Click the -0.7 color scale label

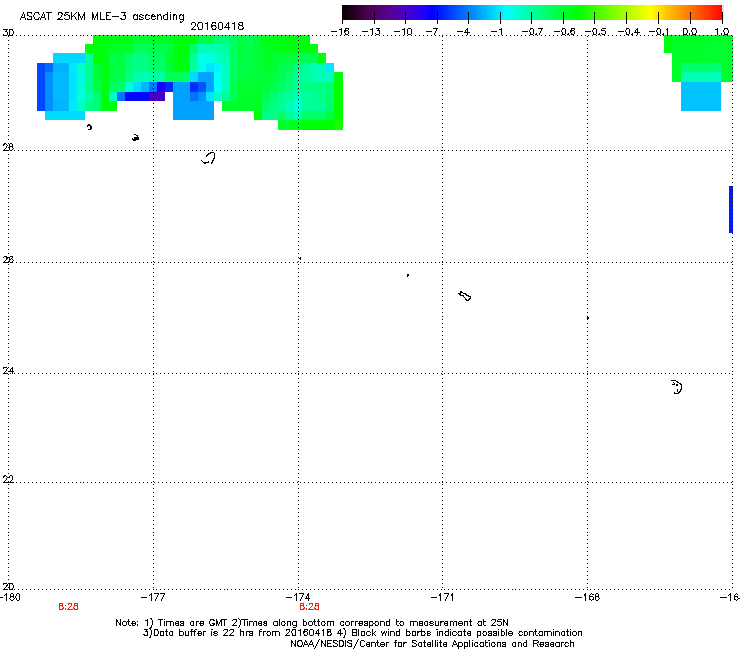532,32
